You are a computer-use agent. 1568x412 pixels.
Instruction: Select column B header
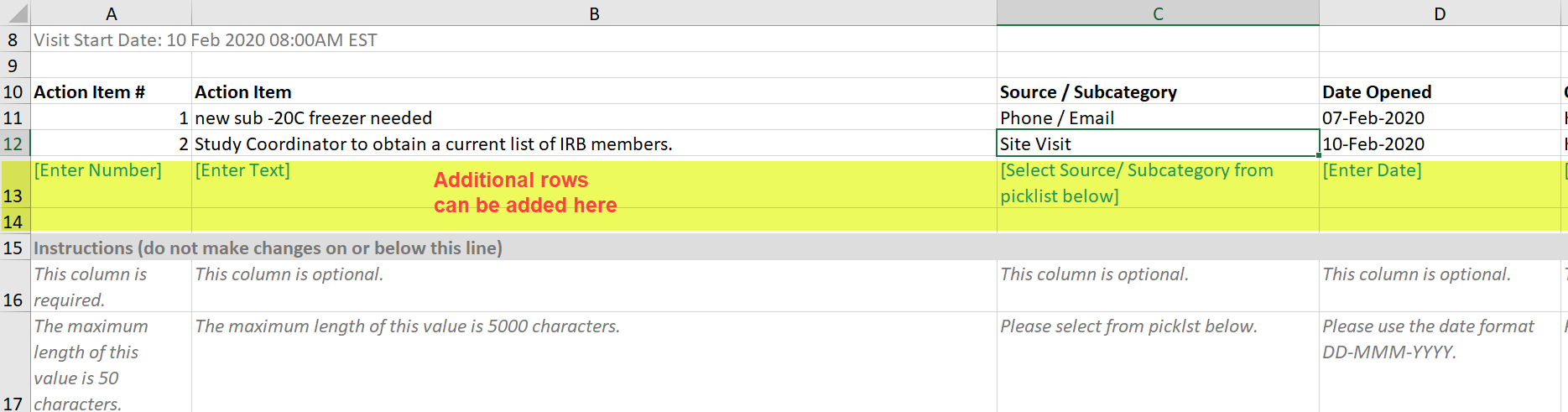(x=594, y=13)
